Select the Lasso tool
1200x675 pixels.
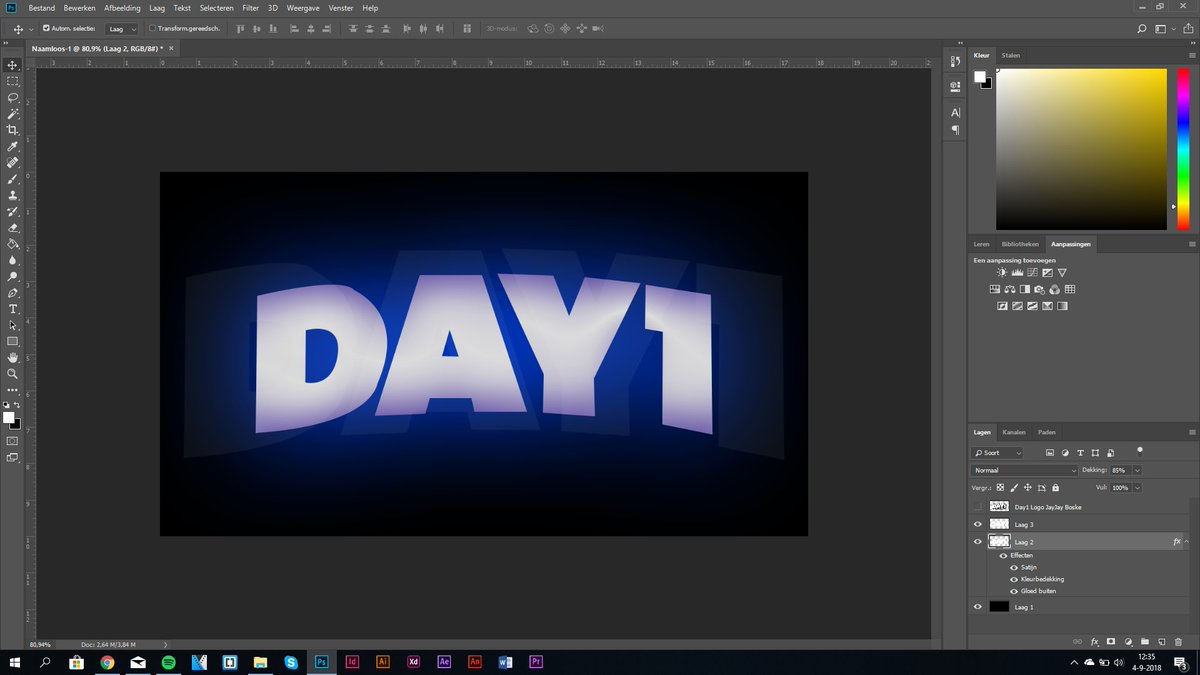click(x=13, y=97)
